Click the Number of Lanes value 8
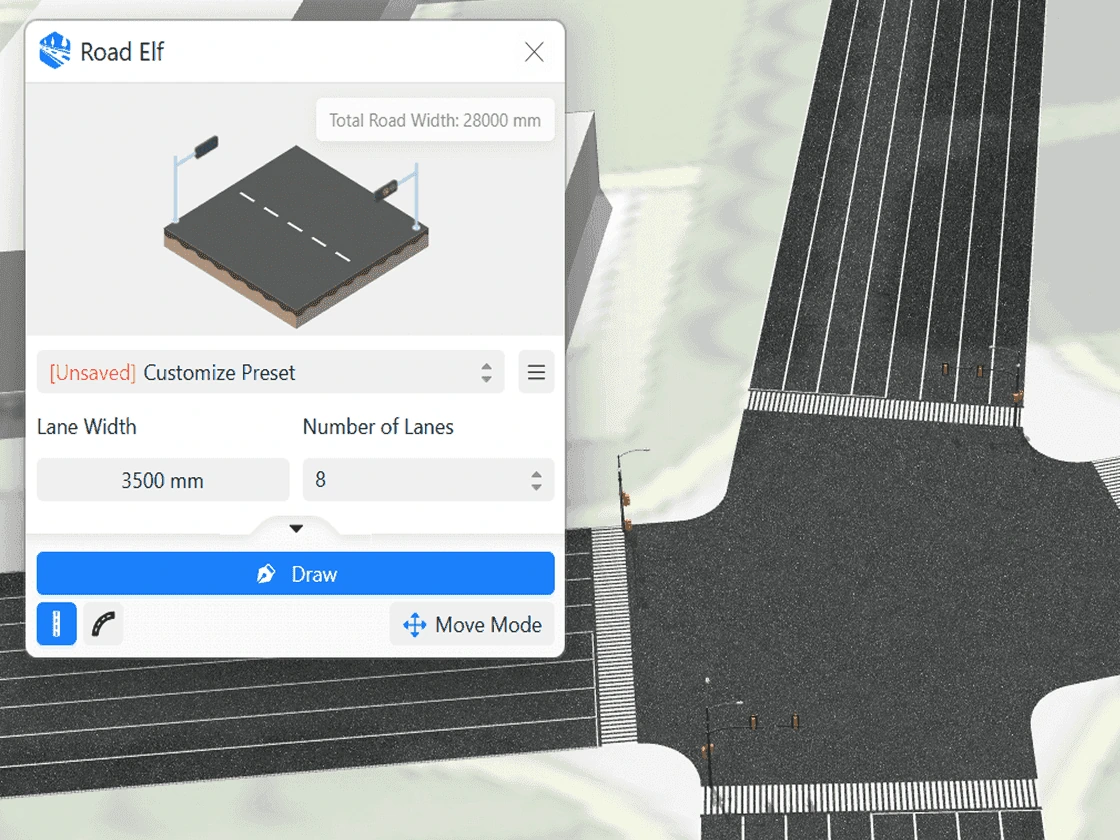Viewport: 1120px width, 840px height. click(410, 481)
